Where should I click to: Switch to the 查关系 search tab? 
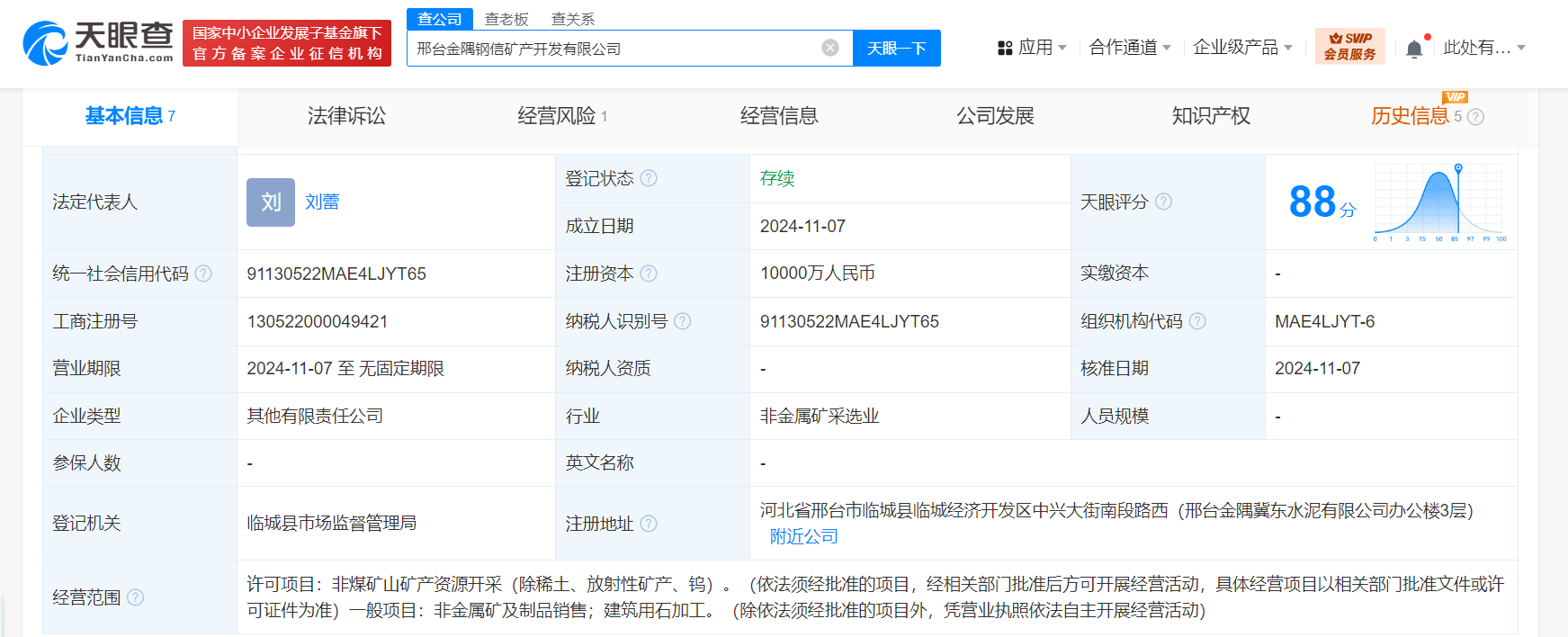(573, 19)
